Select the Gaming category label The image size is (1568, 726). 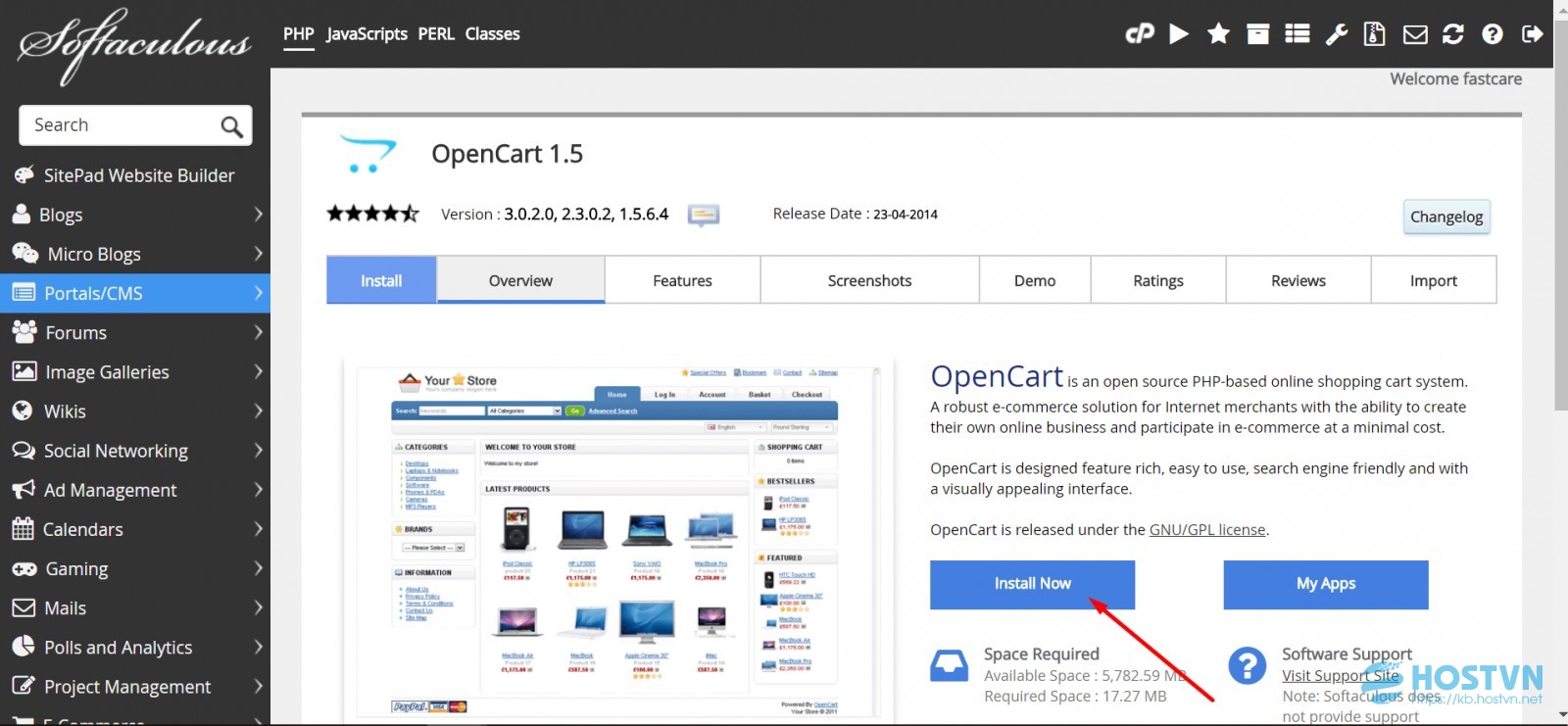click(x=76, y=568)
